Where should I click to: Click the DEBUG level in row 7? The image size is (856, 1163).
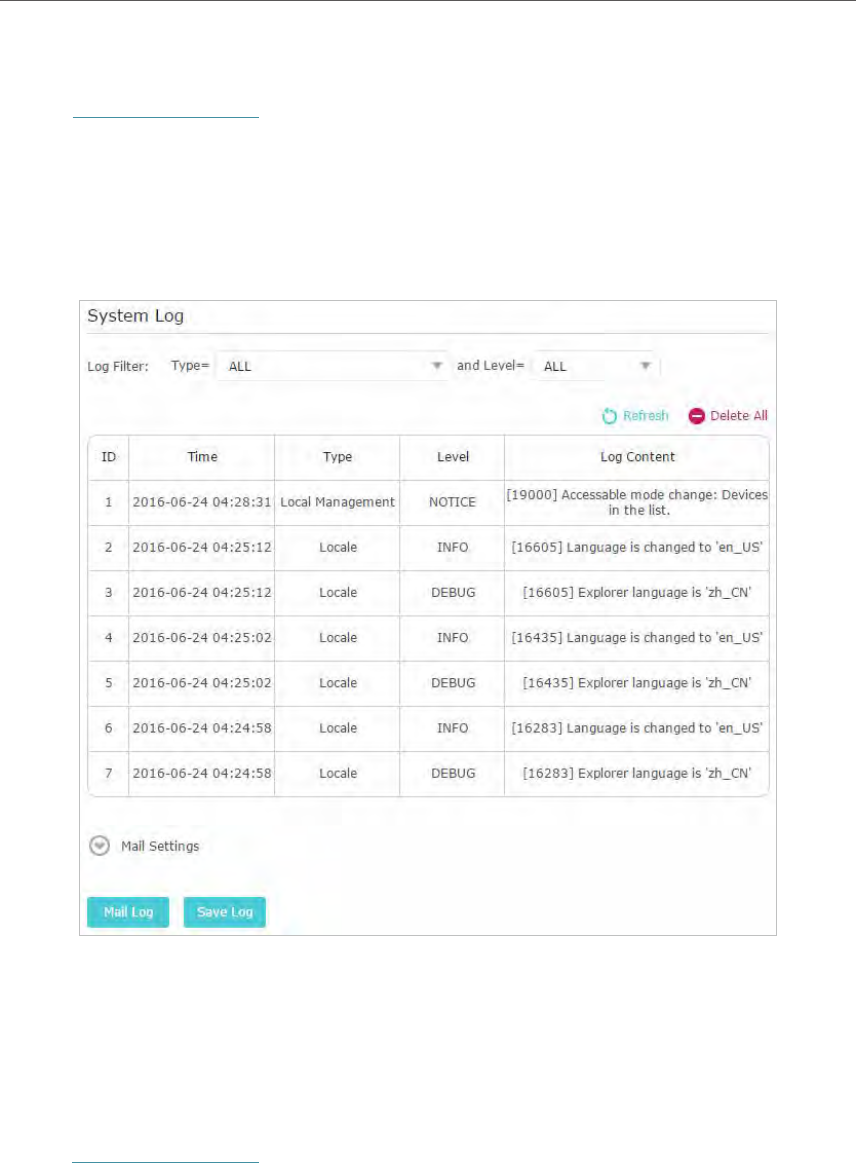tap(453, 774)
